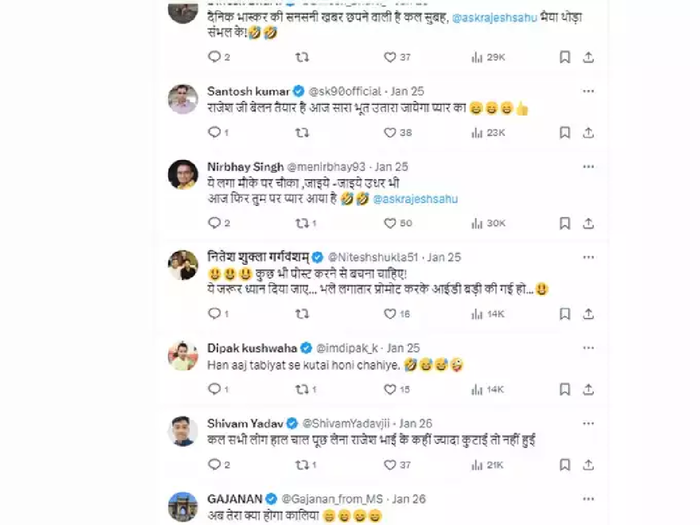Share Santosh kumar's tweet
The width and height of the screenshot is (700, 525).
coord(591,132)
